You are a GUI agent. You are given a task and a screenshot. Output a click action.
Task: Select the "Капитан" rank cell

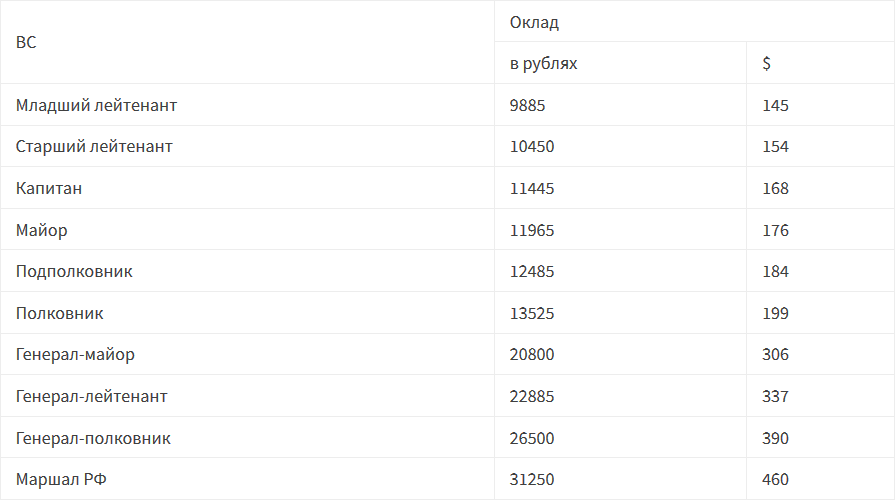pyautogui.click(x=49, y=189)
